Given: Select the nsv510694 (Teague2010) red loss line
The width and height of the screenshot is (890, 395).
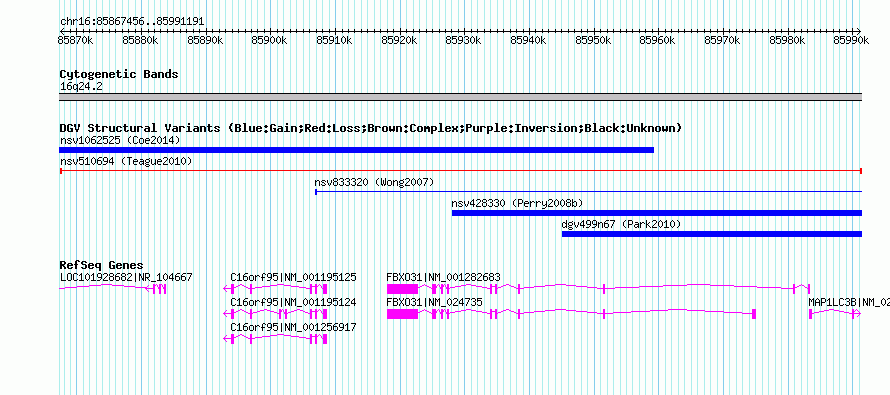Looking at the screenshot, I should coord(461,171).
